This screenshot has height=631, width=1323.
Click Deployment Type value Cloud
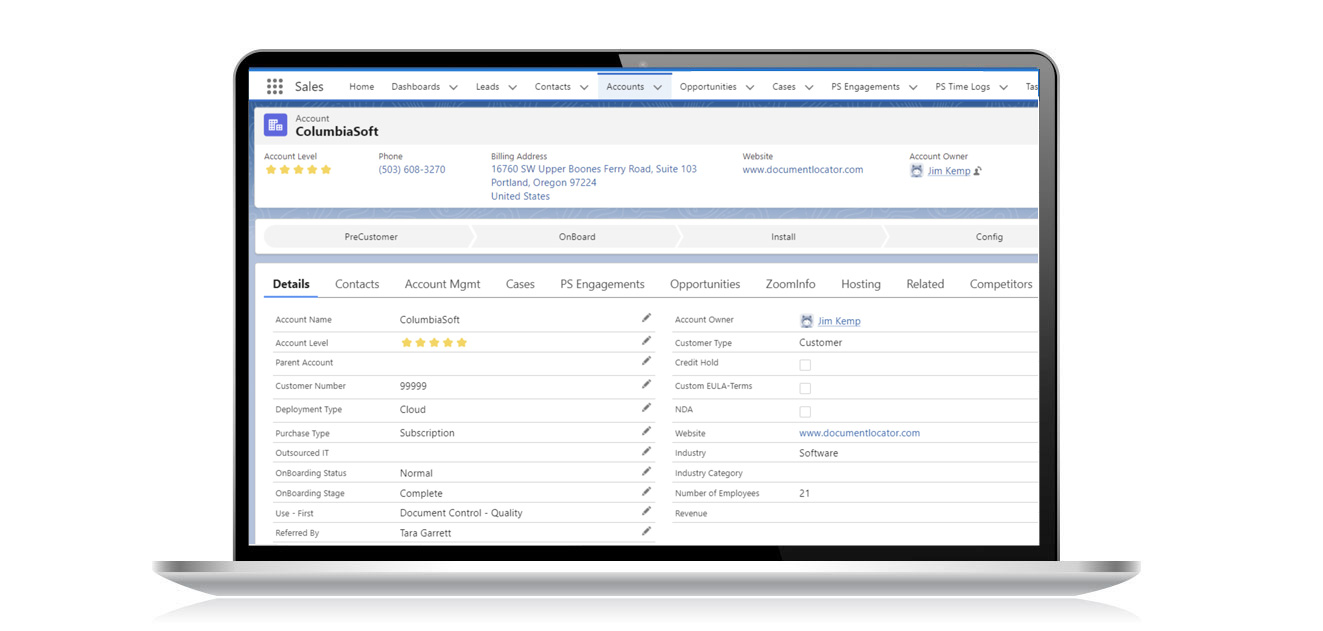[x=413, y=409]
